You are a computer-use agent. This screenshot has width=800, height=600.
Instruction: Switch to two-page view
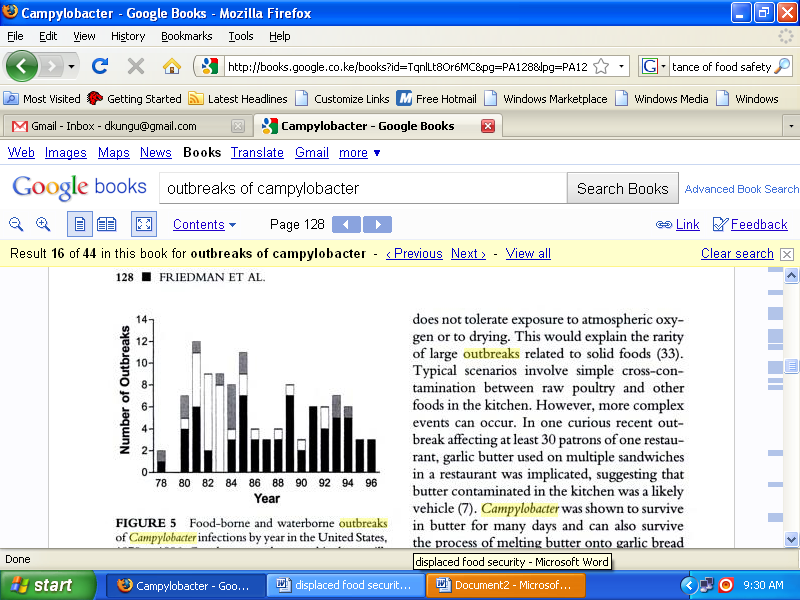coord(106,225)
